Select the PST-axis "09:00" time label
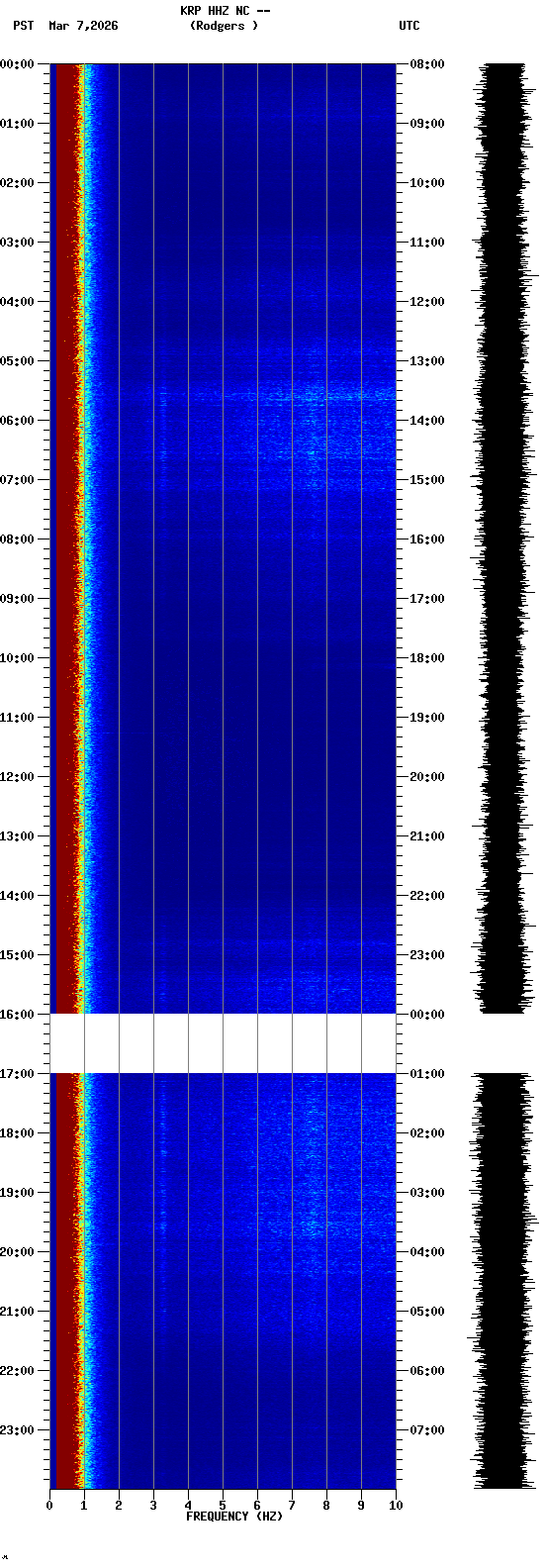This screenshot has width=546, height=1568. 17,599
